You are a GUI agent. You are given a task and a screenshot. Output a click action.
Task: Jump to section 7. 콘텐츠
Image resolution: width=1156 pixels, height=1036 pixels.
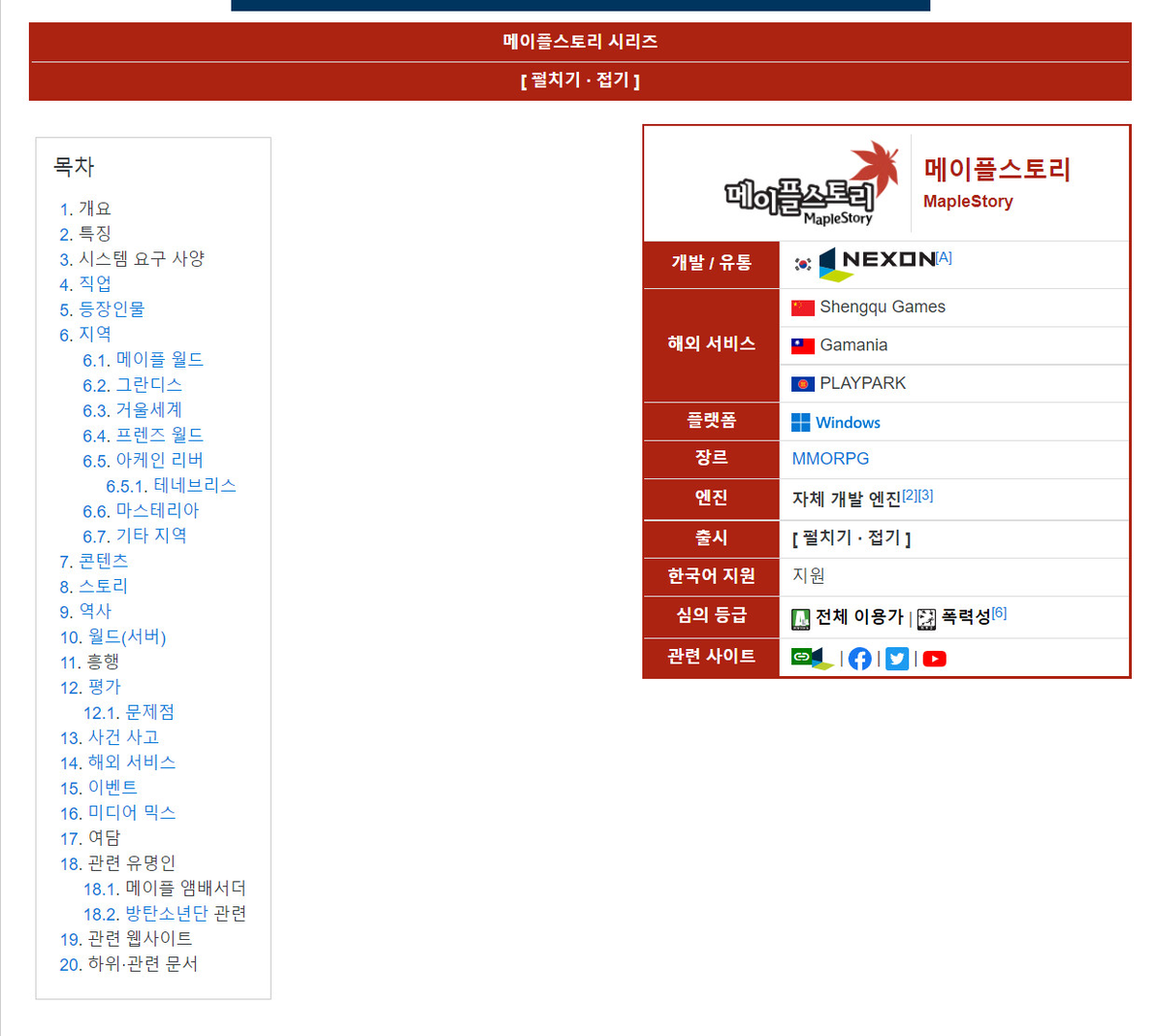94,561
